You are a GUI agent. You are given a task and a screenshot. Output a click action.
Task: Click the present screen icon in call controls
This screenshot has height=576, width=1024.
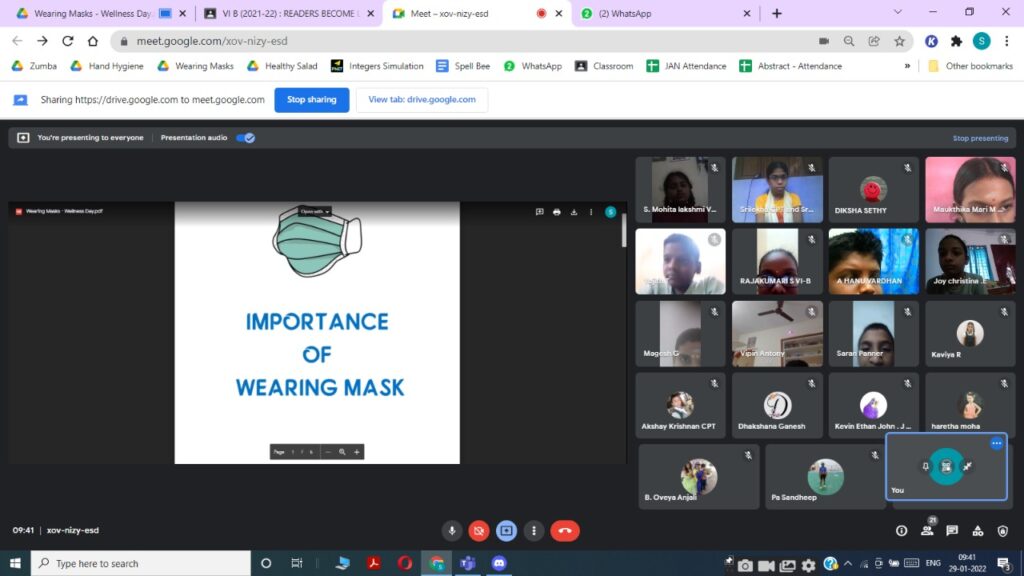[507, 531]
